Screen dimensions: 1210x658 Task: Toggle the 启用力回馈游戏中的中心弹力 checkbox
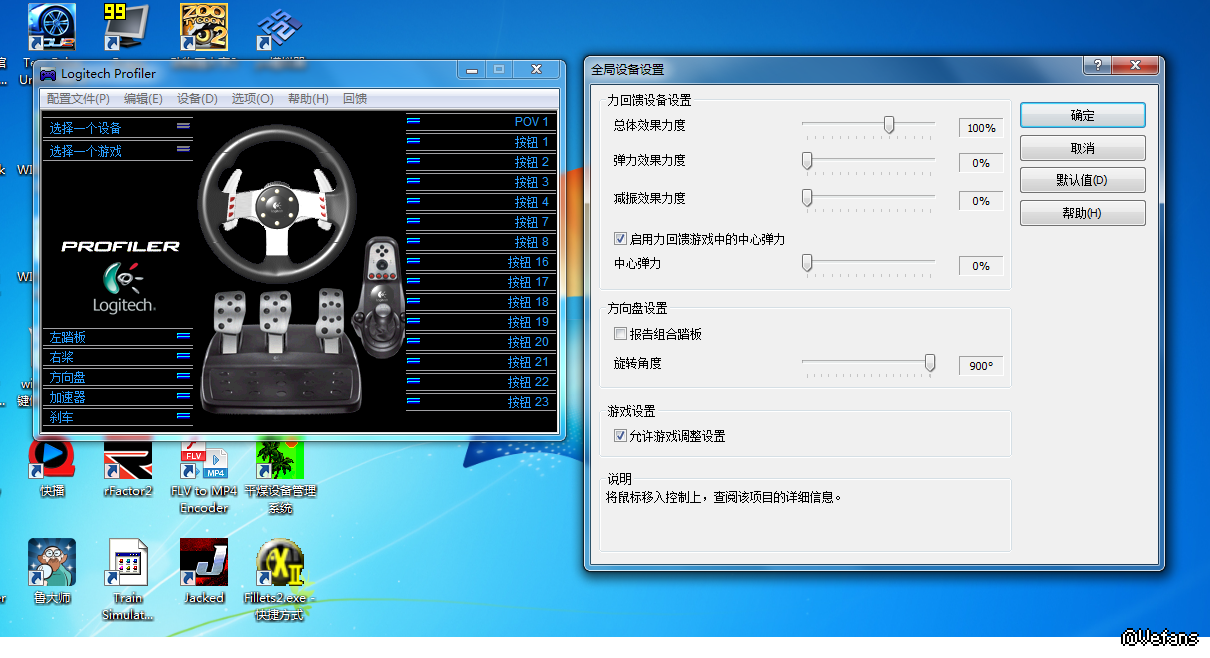pos(621,240)
